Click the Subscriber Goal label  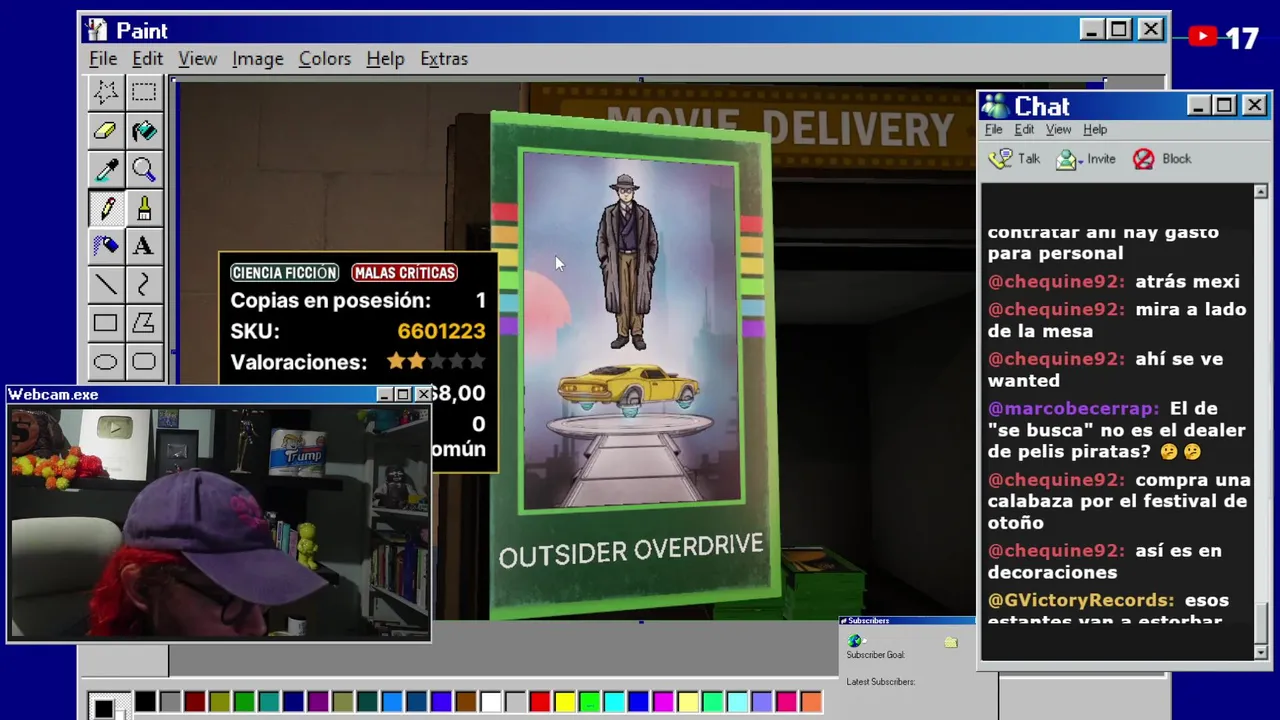[x=875, y=655]
